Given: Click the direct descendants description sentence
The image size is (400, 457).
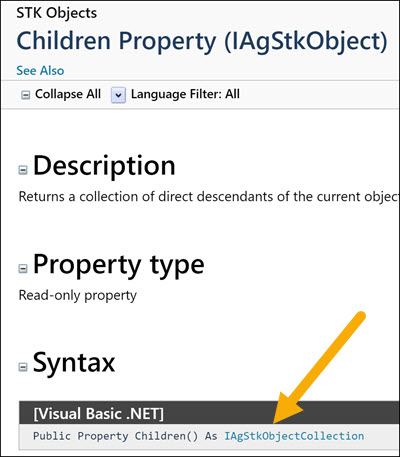Looking at the screenshot, I should coord(209,197).
